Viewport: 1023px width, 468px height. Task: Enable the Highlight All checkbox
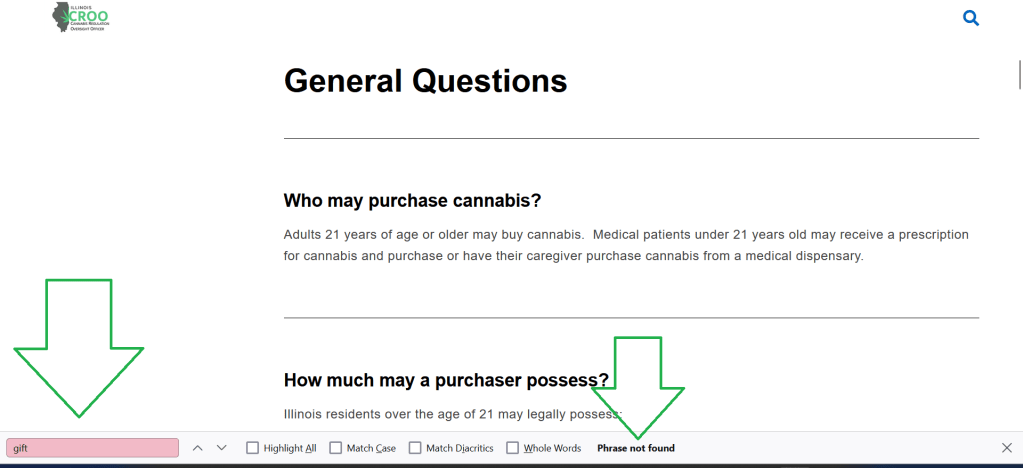(253, 448)
